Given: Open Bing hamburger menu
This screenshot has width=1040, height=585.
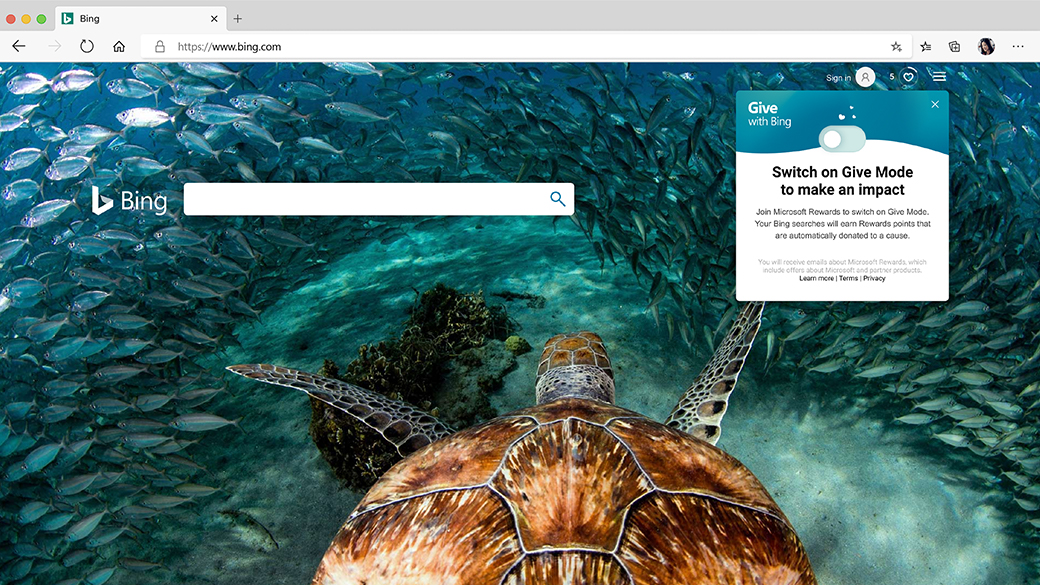Looking at the screenshot, I should 939,77.
